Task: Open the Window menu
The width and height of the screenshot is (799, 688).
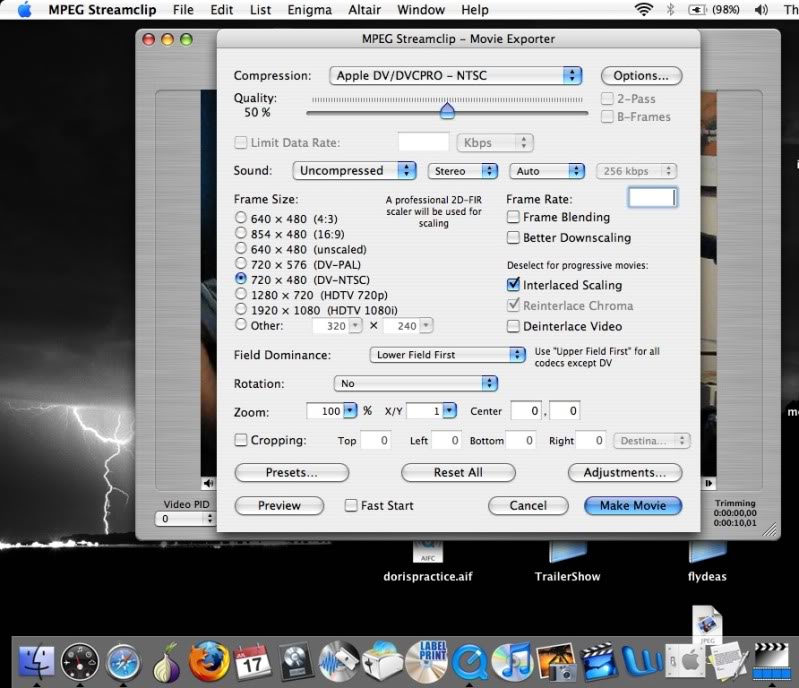Action: coord(421,10)
